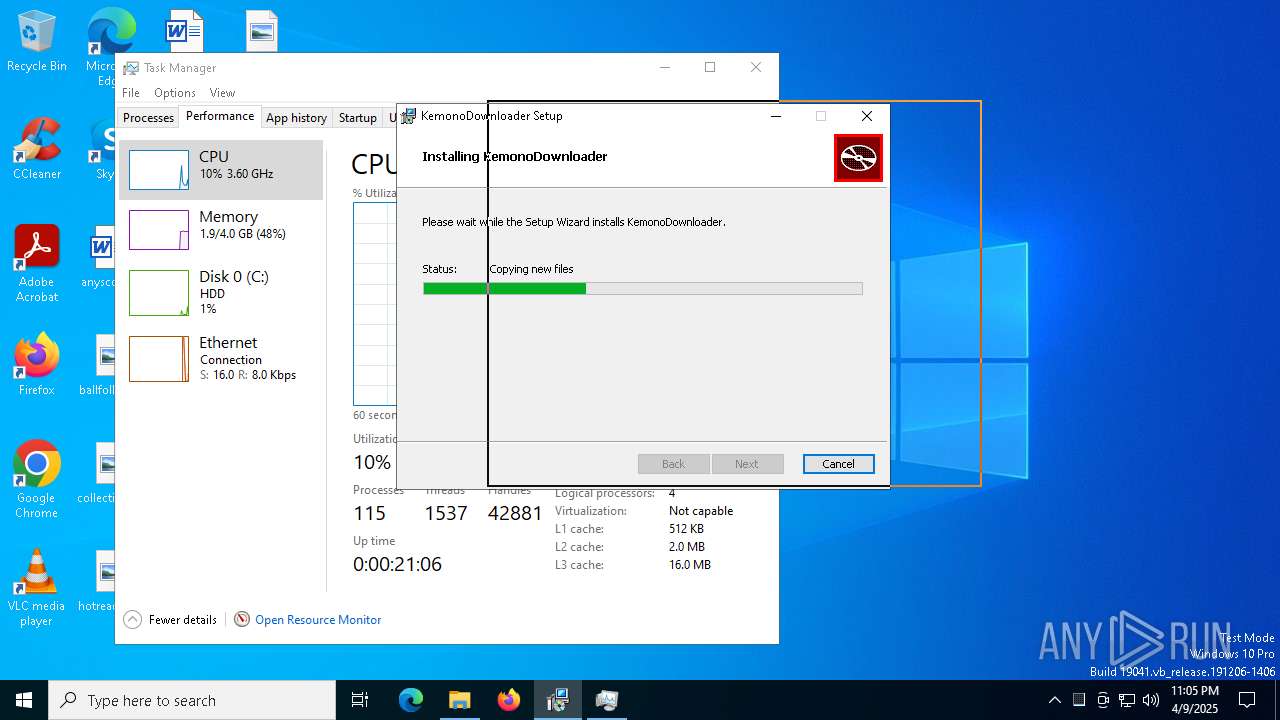Open the View menu in Task Manager

click(x=222, y=93)
